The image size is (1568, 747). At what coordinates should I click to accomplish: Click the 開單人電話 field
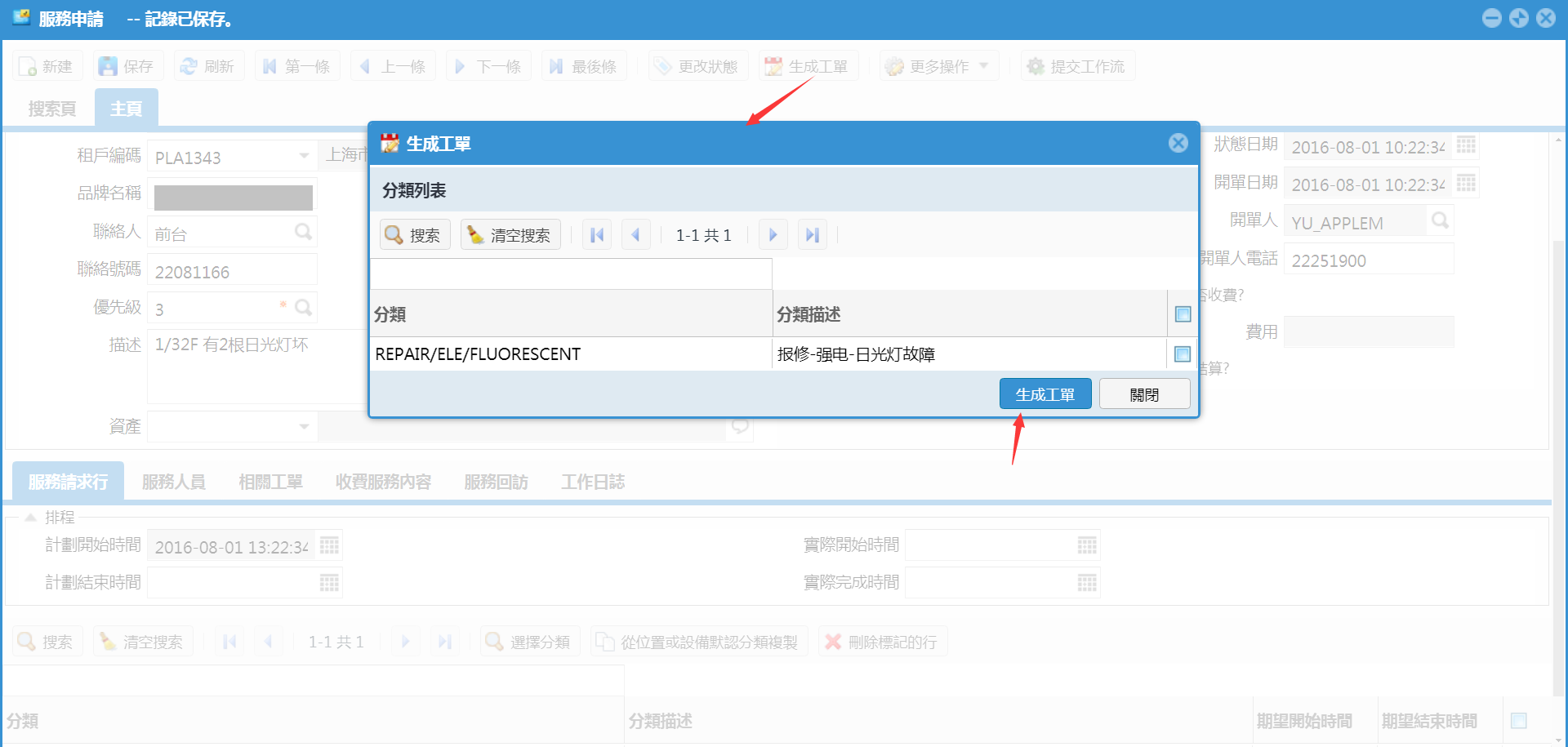pyautogui.click(x=1369, y=260)
